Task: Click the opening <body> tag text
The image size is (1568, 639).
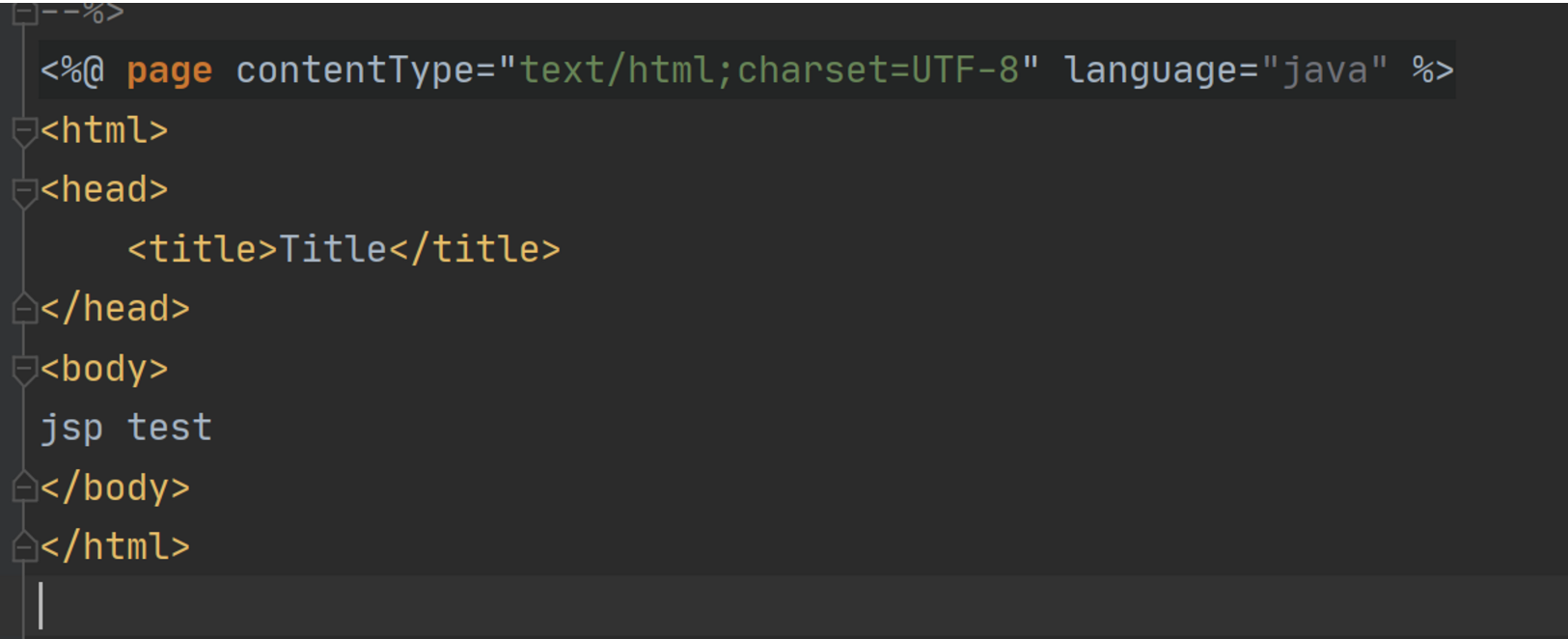Action: pyautogui.click(x=104, y=369)
